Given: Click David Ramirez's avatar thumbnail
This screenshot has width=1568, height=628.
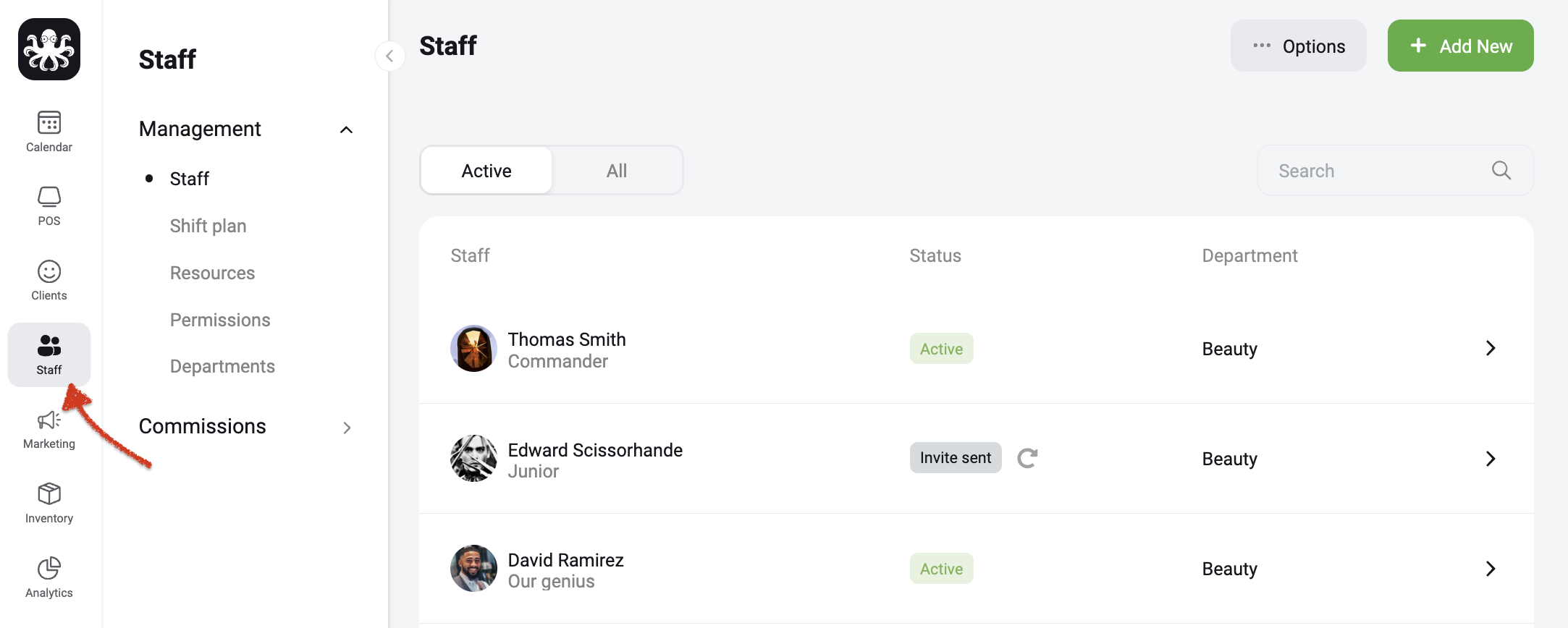Looking at the screenshot, I should (x=473, y=568).
